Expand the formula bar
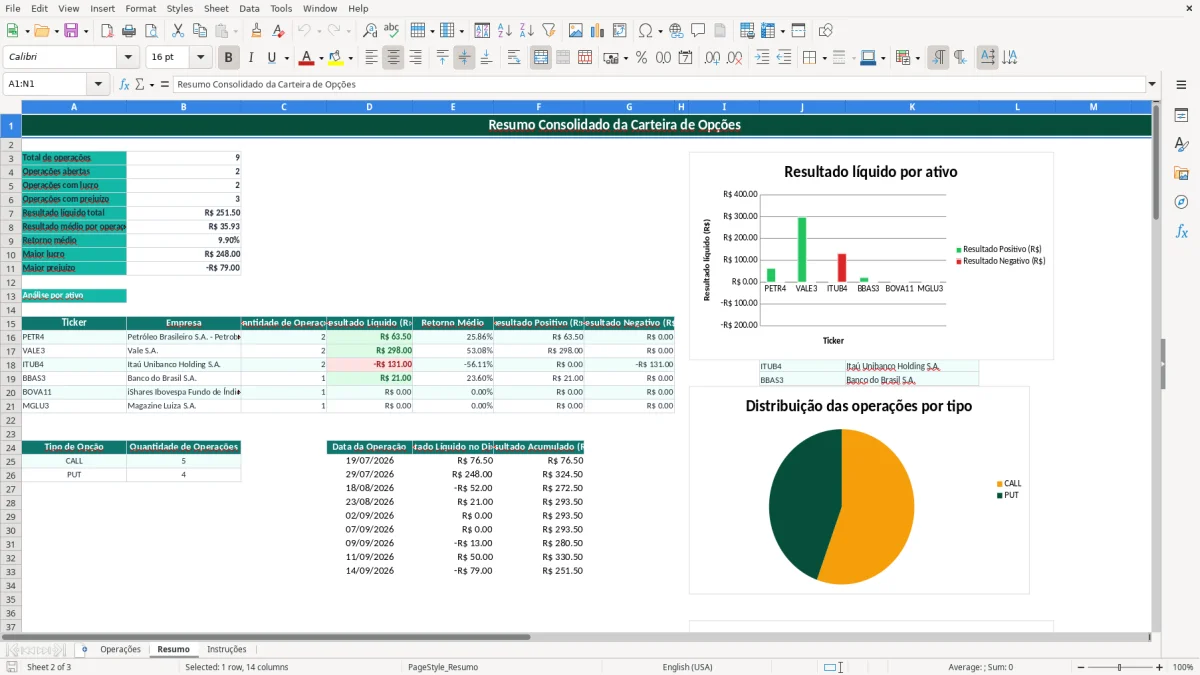 pyautogui.click(x=1153, y=84)
